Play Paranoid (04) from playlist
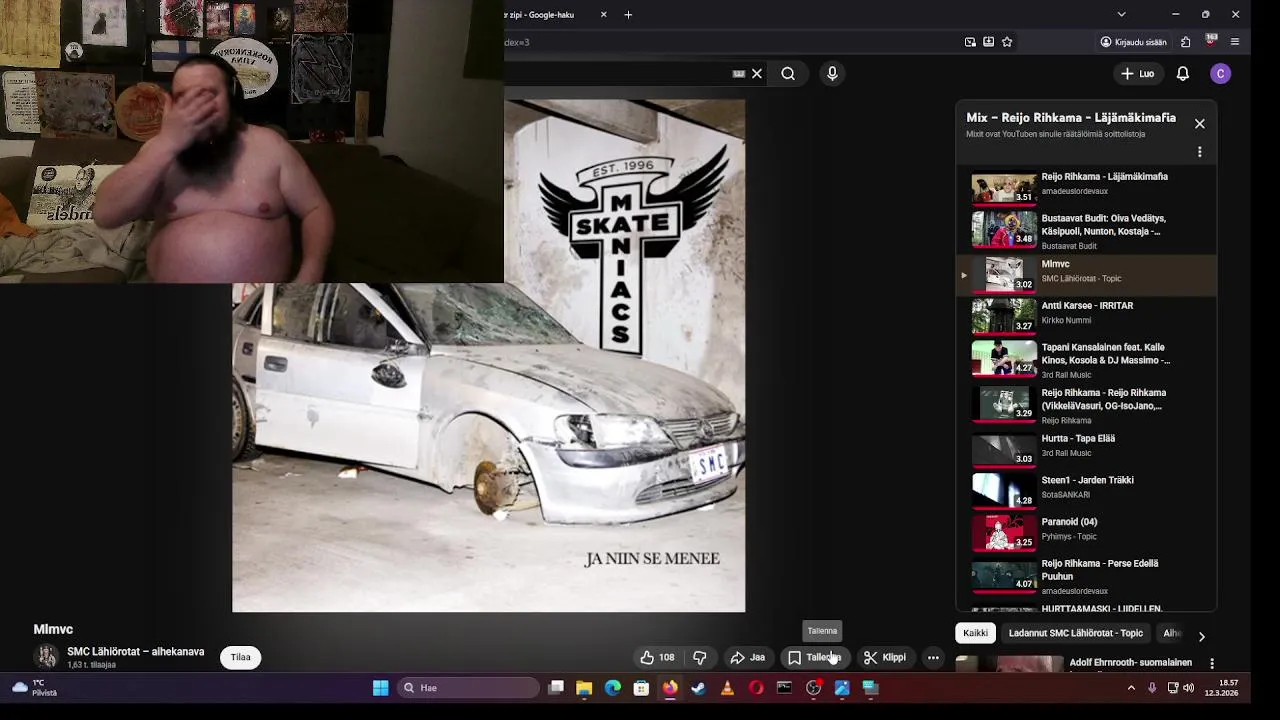 pyautogui.click(x=1087, y=532)
